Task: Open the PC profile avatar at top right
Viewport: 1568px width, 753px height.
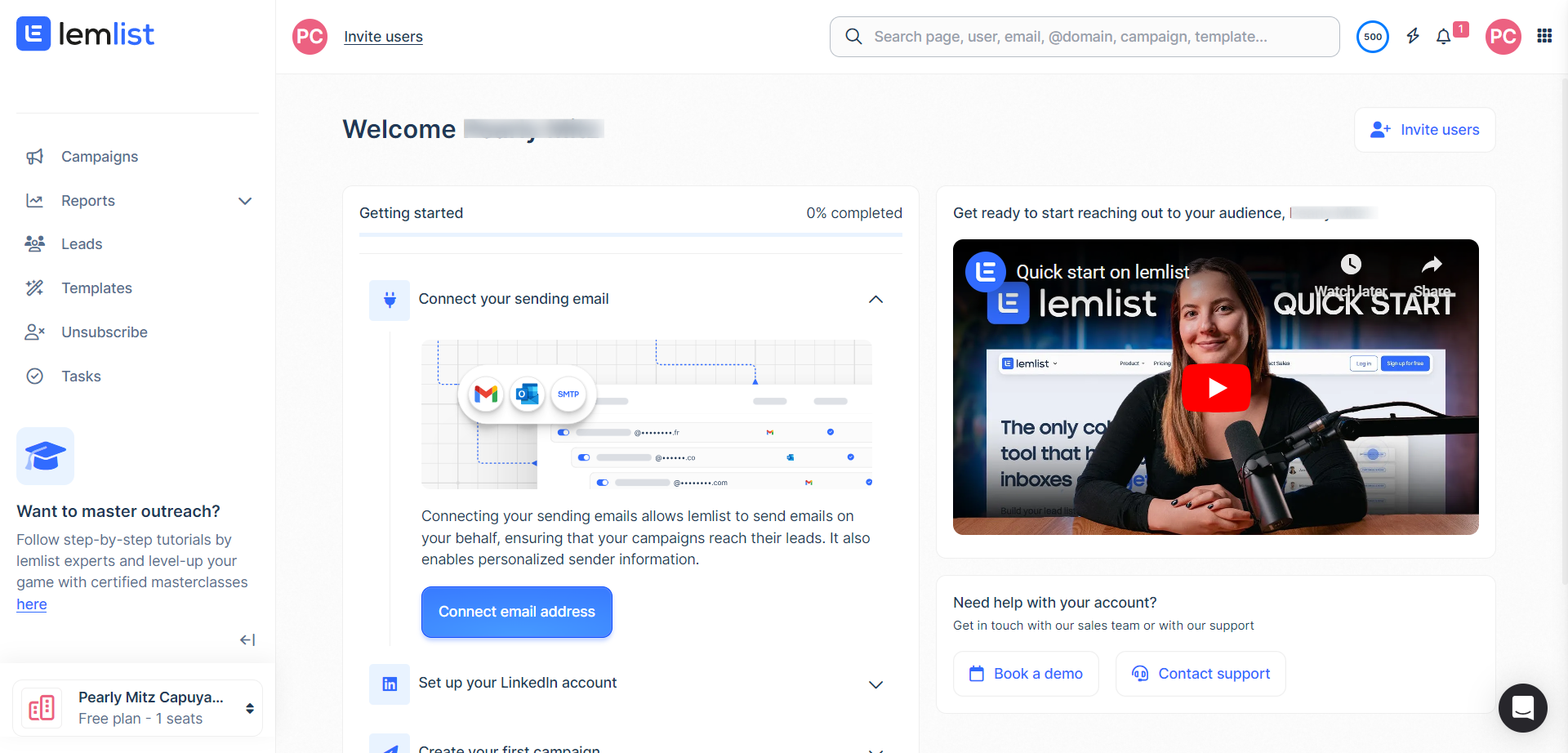Action: (1503, 37)
